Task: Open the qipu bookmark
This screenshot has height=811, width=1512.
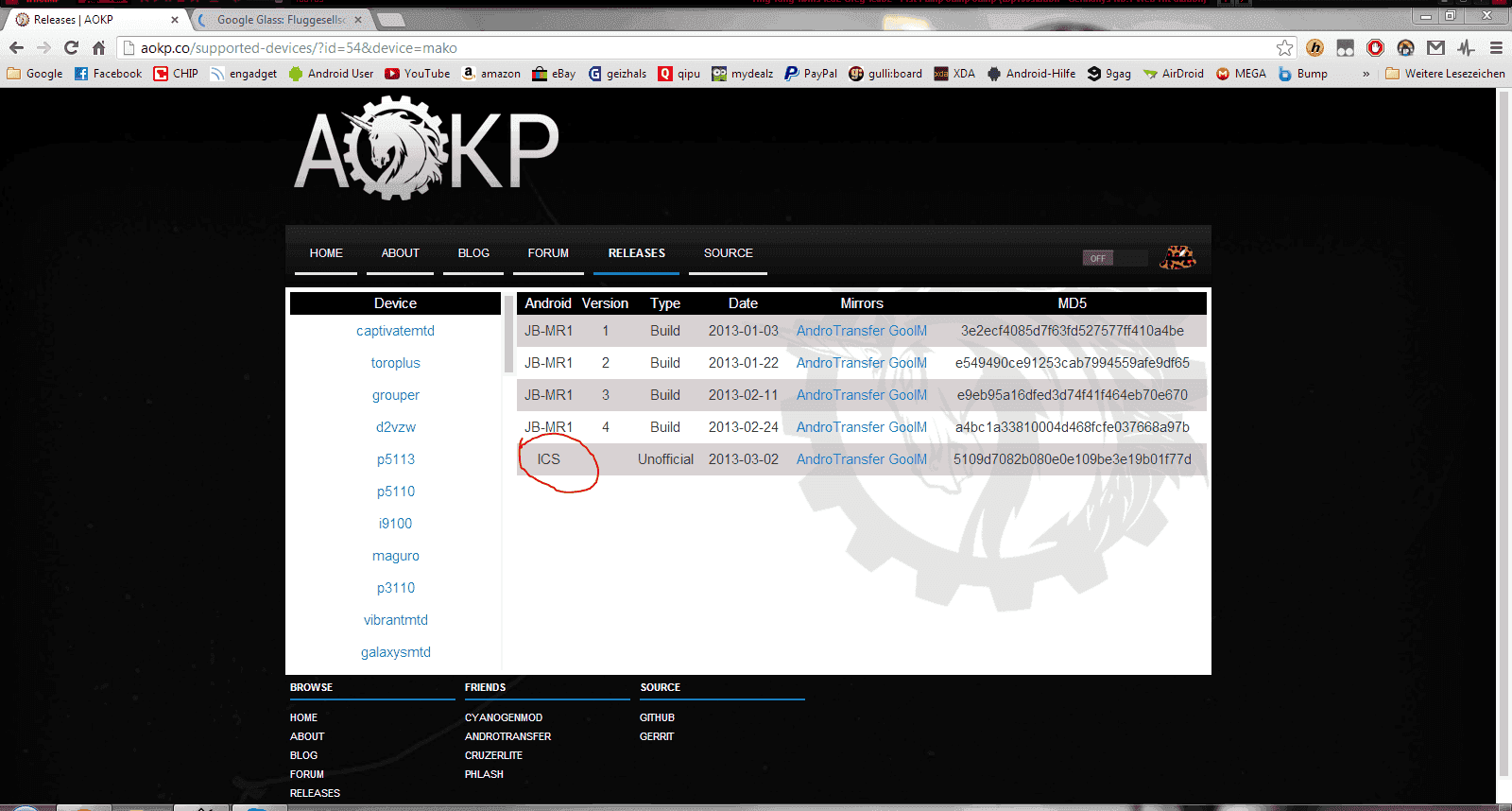Action: tap(679, 74)
